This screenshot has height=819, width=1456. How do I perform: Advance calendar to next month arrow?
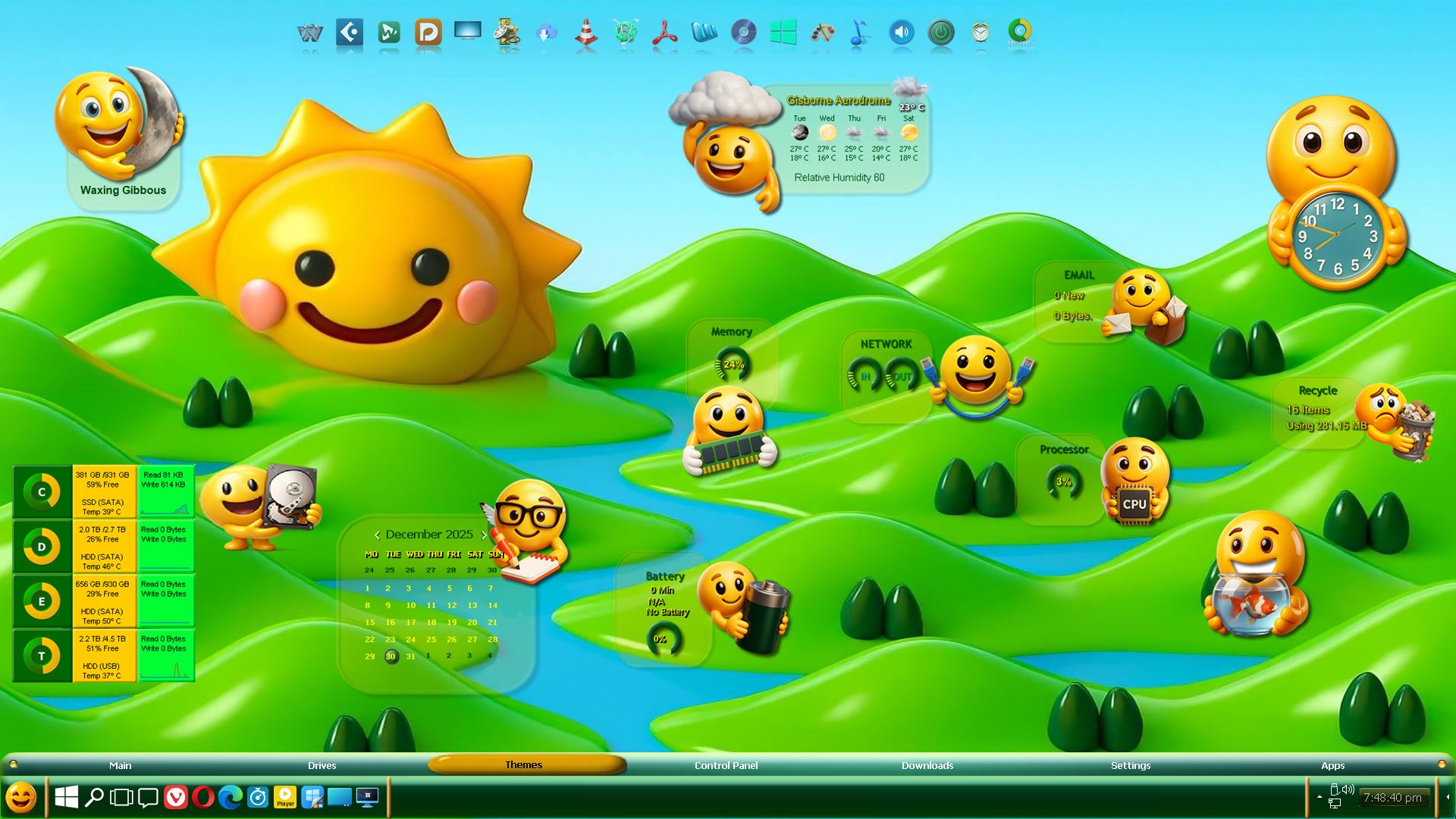click(x=484, y=535)
